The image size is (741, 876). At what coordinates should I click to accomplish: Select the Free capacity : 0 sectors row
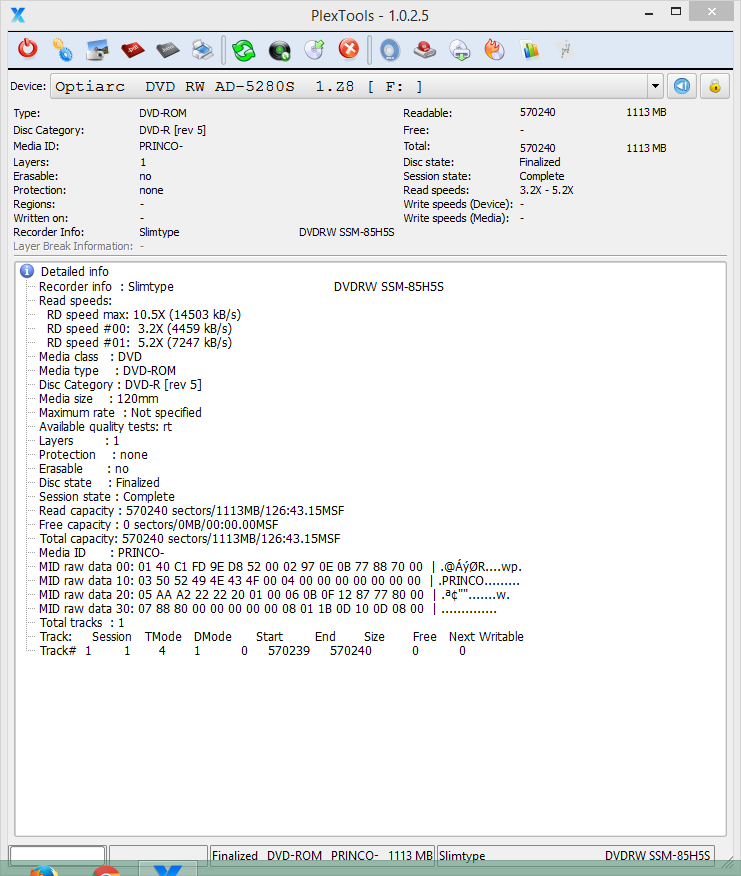[x=159, y=524]
